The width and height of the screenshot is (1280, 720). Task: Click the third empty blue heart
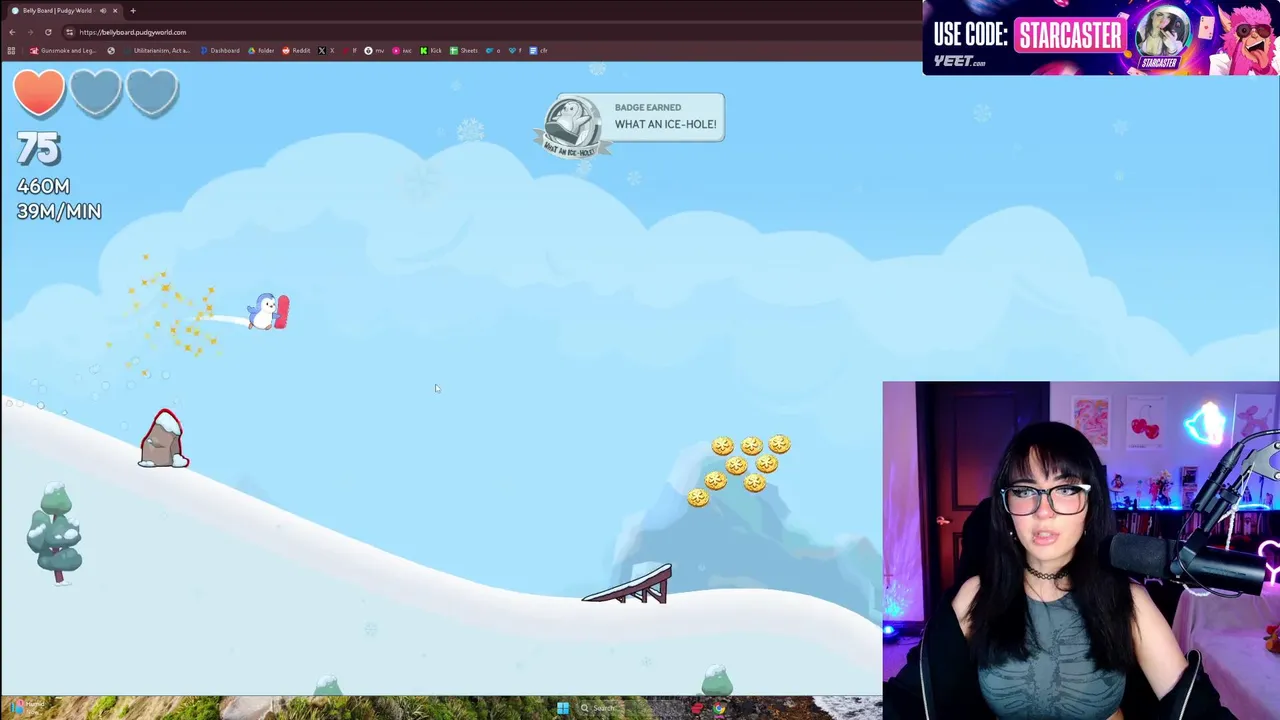152,92
